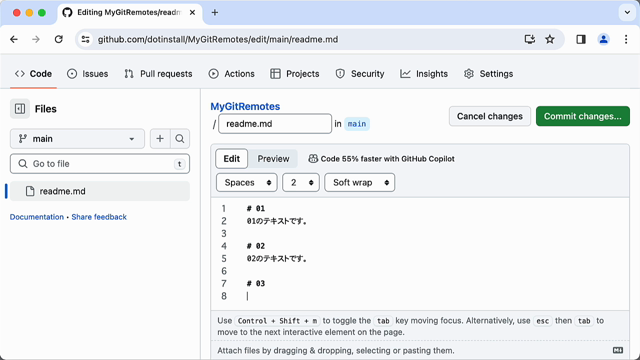
Task: Open the MyGitRemotes repository link
Action: coord(245,107)
